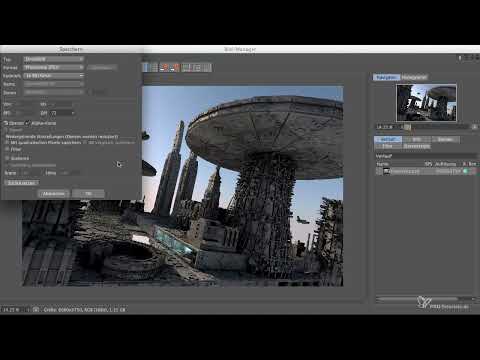The height and width of the screenshot is (360, 480).
Task: Click the Auflösung column header in Verlauf
Action: click(x=445, y=164)
